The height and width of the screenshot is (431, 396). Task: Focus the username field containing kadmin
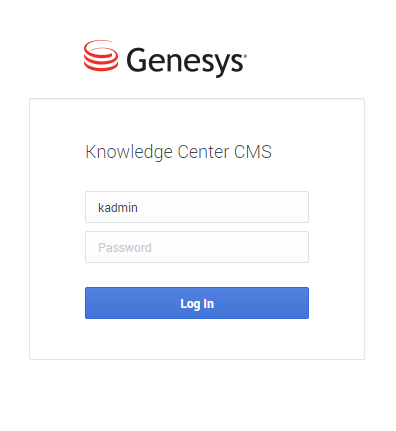197,207
